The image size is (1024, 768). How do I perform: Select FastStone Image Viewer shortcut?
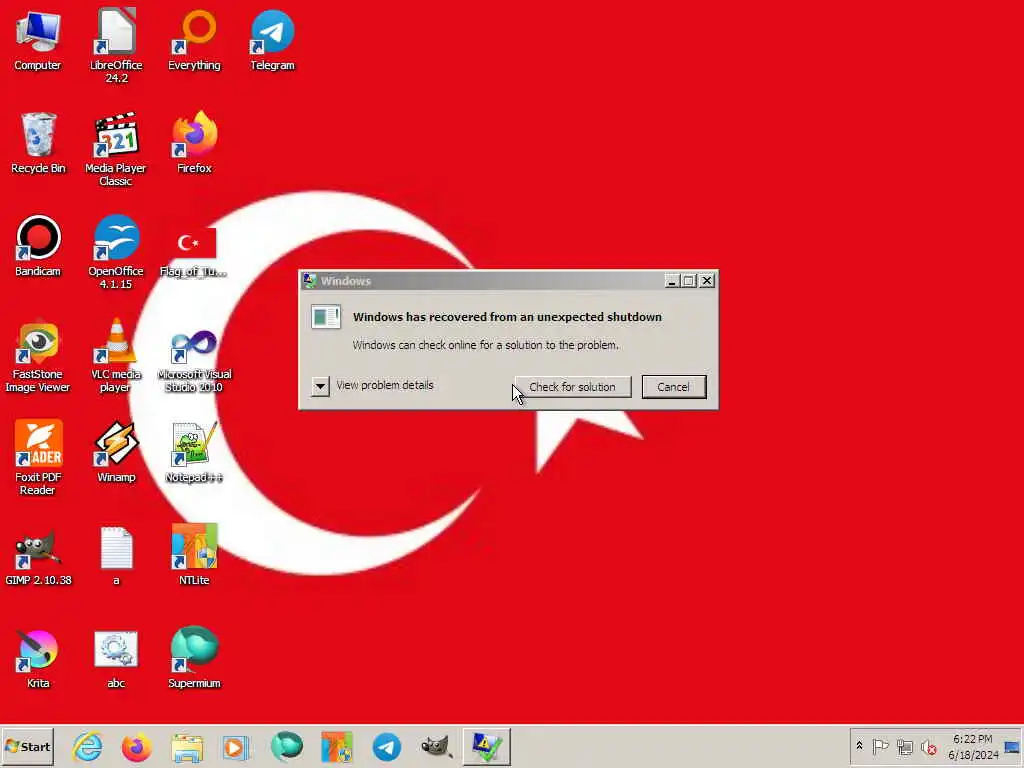click(38, 356)
